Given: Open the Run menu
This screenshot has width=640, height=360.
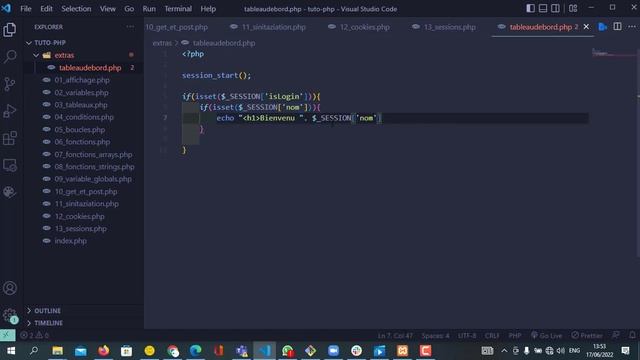Looking at the screenshot, I should 149,9.
